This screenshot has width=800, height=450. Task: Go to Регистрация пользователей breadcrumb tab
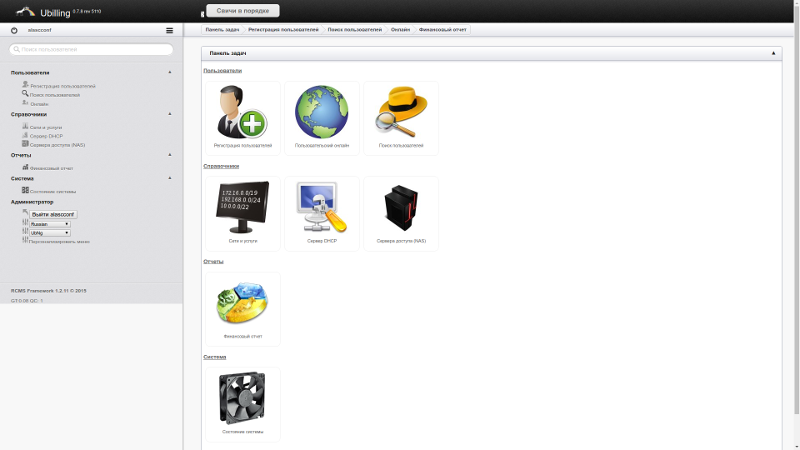[x=283, y=30]
